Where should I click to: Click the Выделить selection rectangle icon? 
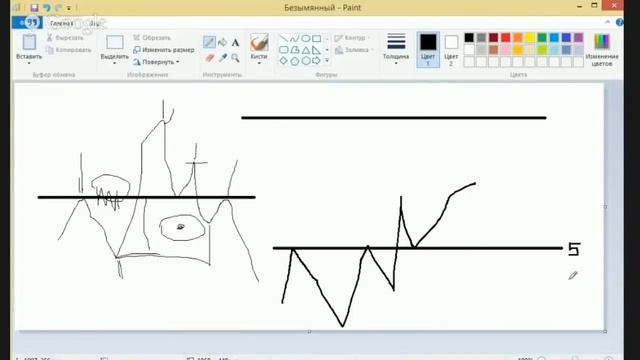pos(115,42)
